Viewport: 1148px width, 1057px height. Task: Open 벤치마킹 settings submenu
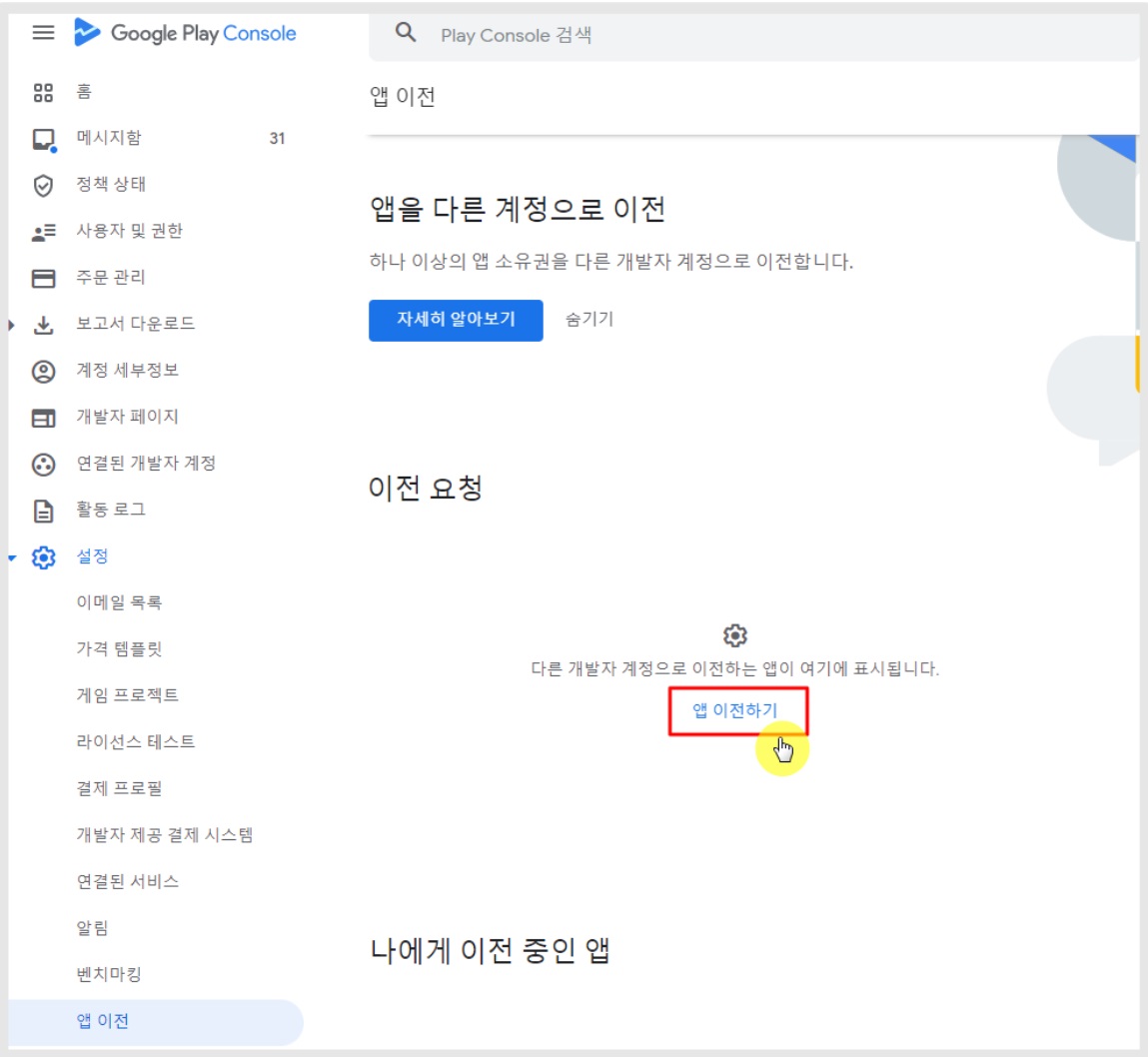(x=108, y=973)
